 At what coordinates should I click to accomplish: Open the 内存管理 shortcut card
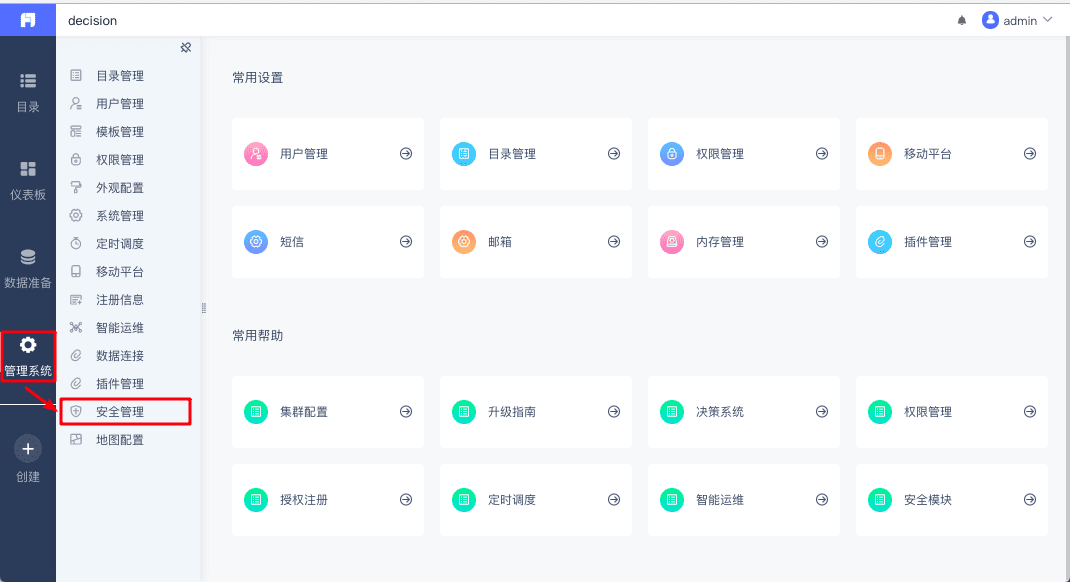click(x=743, y=242)
